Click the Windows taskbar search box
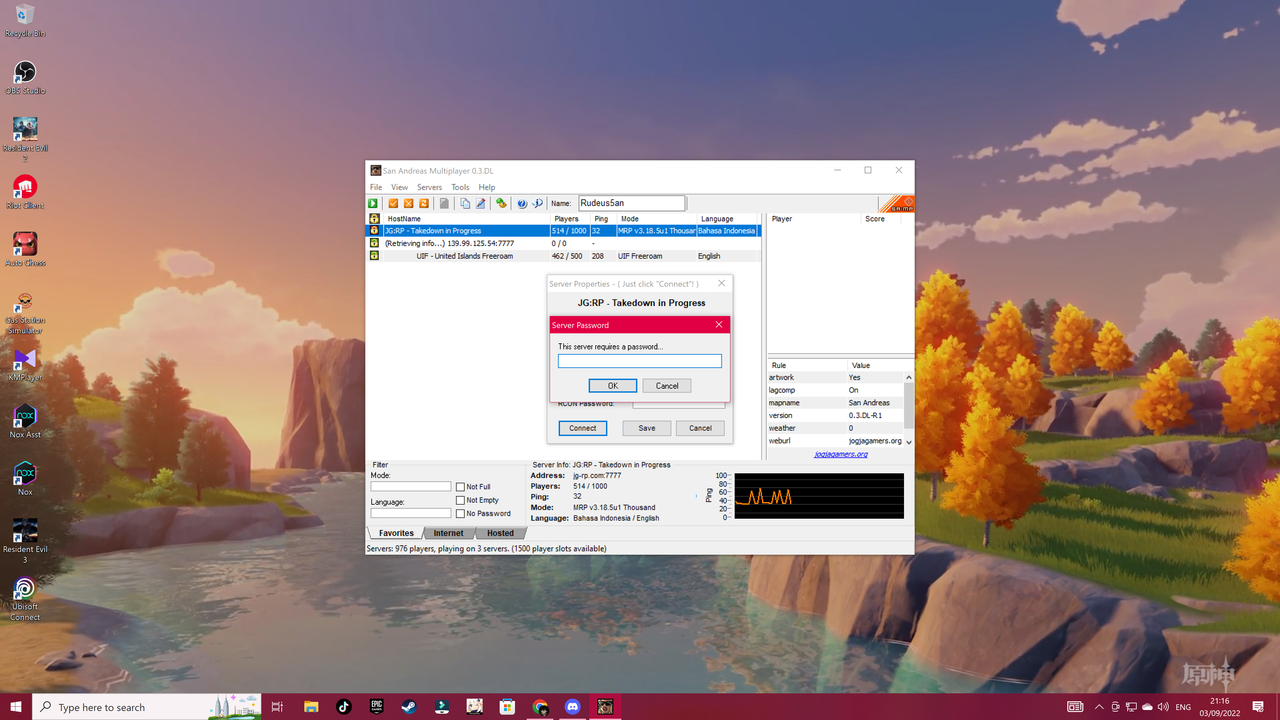 pyautogui.click(x=147, y=707)
